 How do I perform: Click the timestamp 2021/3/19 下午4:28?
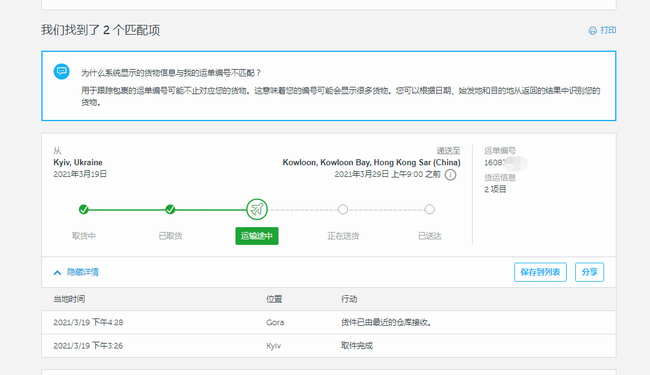(x=88, y=322)
